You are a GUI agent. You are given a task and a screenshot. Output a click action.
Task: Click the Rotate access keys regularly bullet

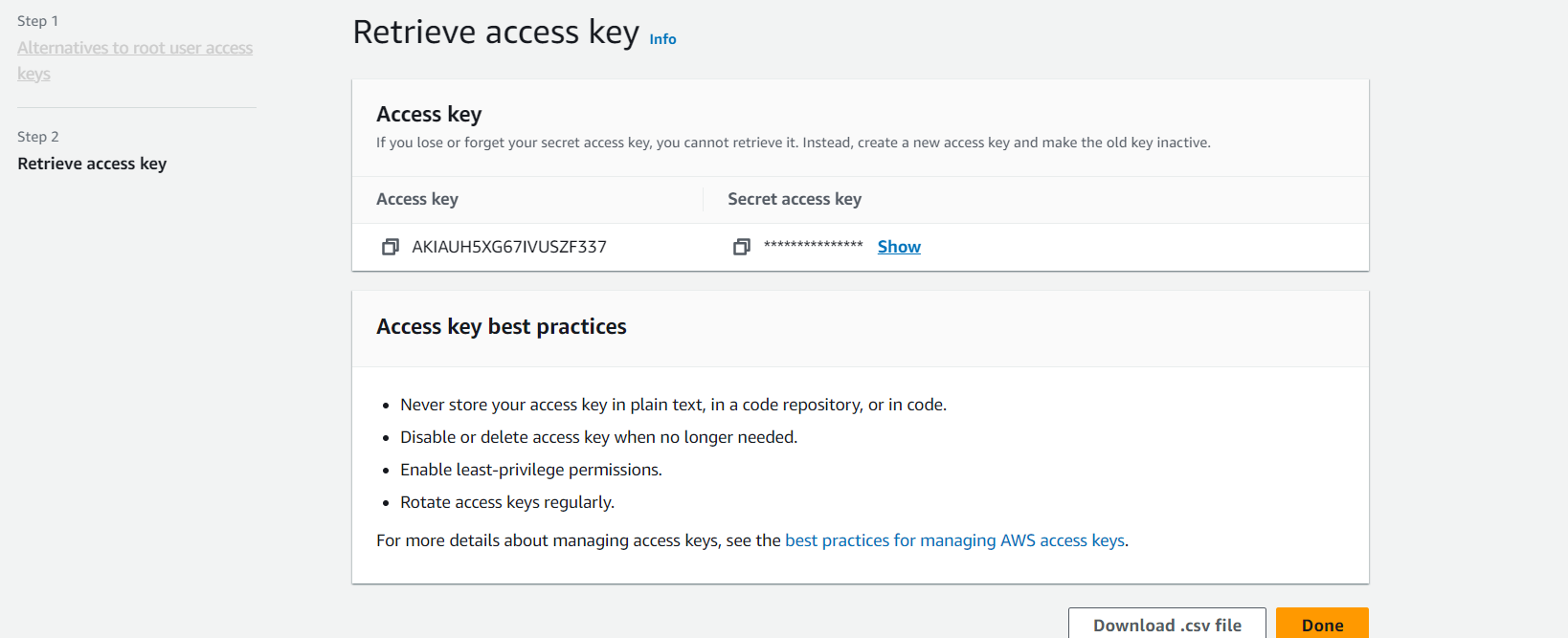[507, 502]
